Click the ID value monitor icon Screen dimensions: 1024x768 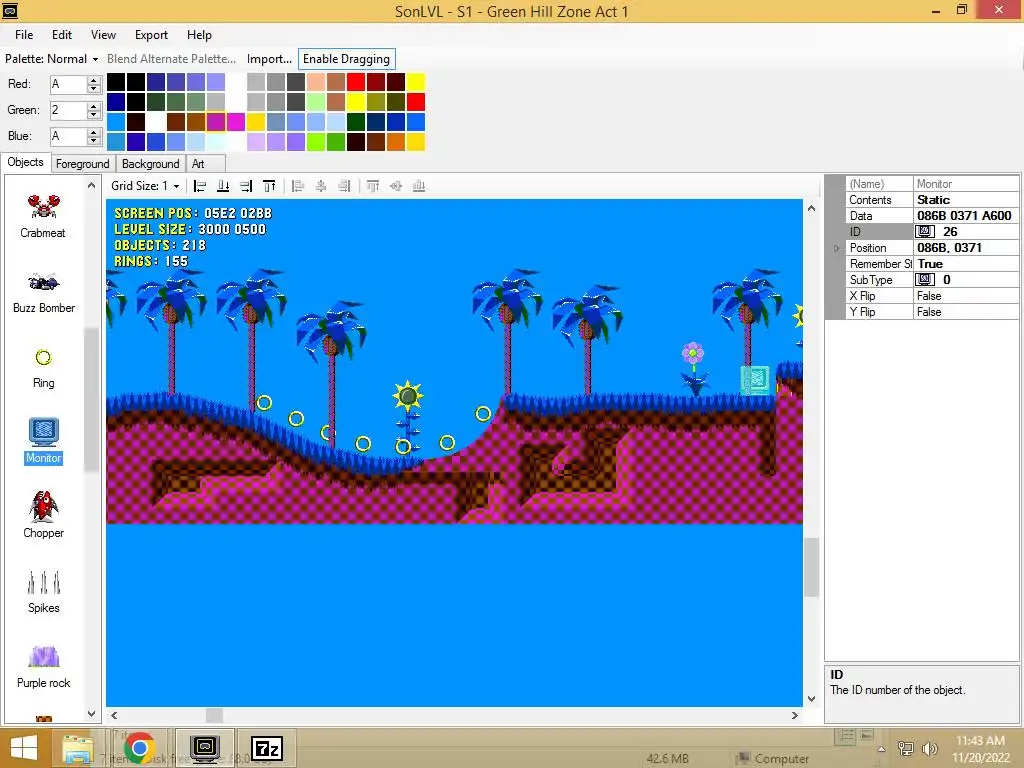click(x=925, y=231)
